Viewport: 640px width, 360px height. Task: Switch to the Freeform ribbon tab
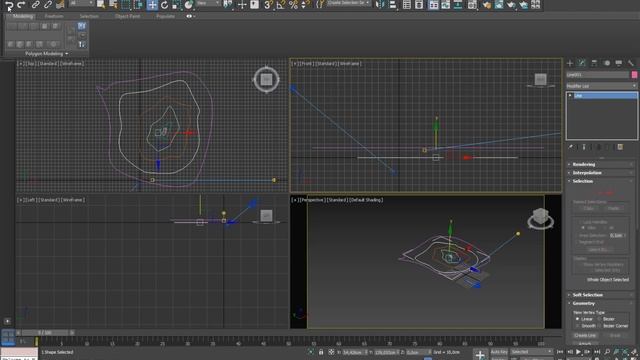click(x=54, y=16)
